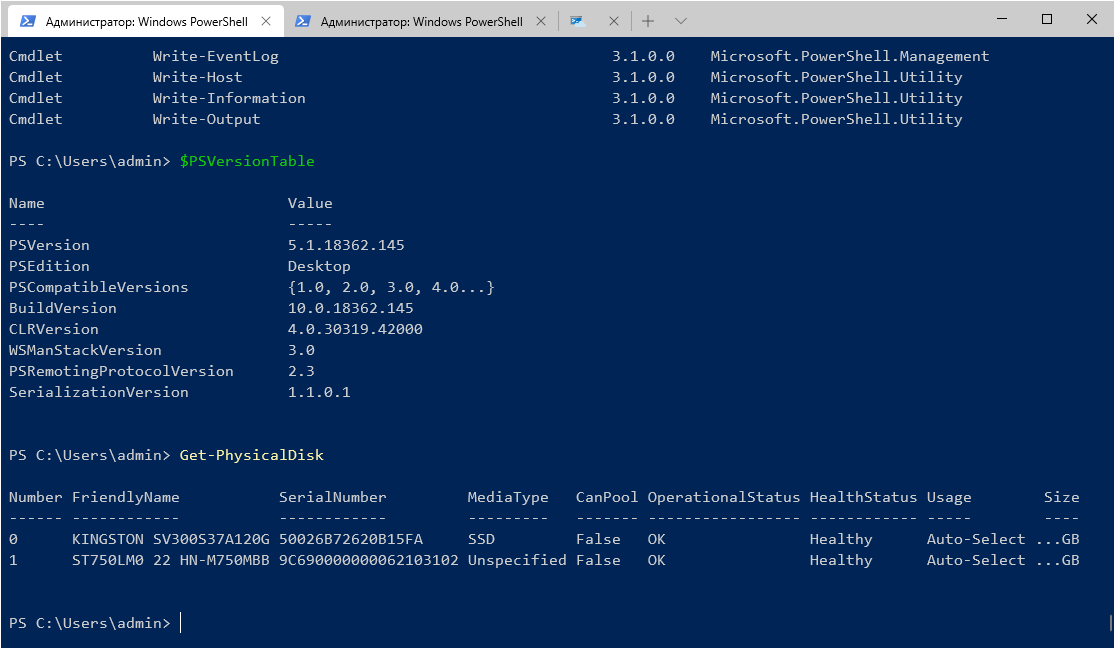
Task: Click the second tab's PowerShell icon
Action: (302, 21)
